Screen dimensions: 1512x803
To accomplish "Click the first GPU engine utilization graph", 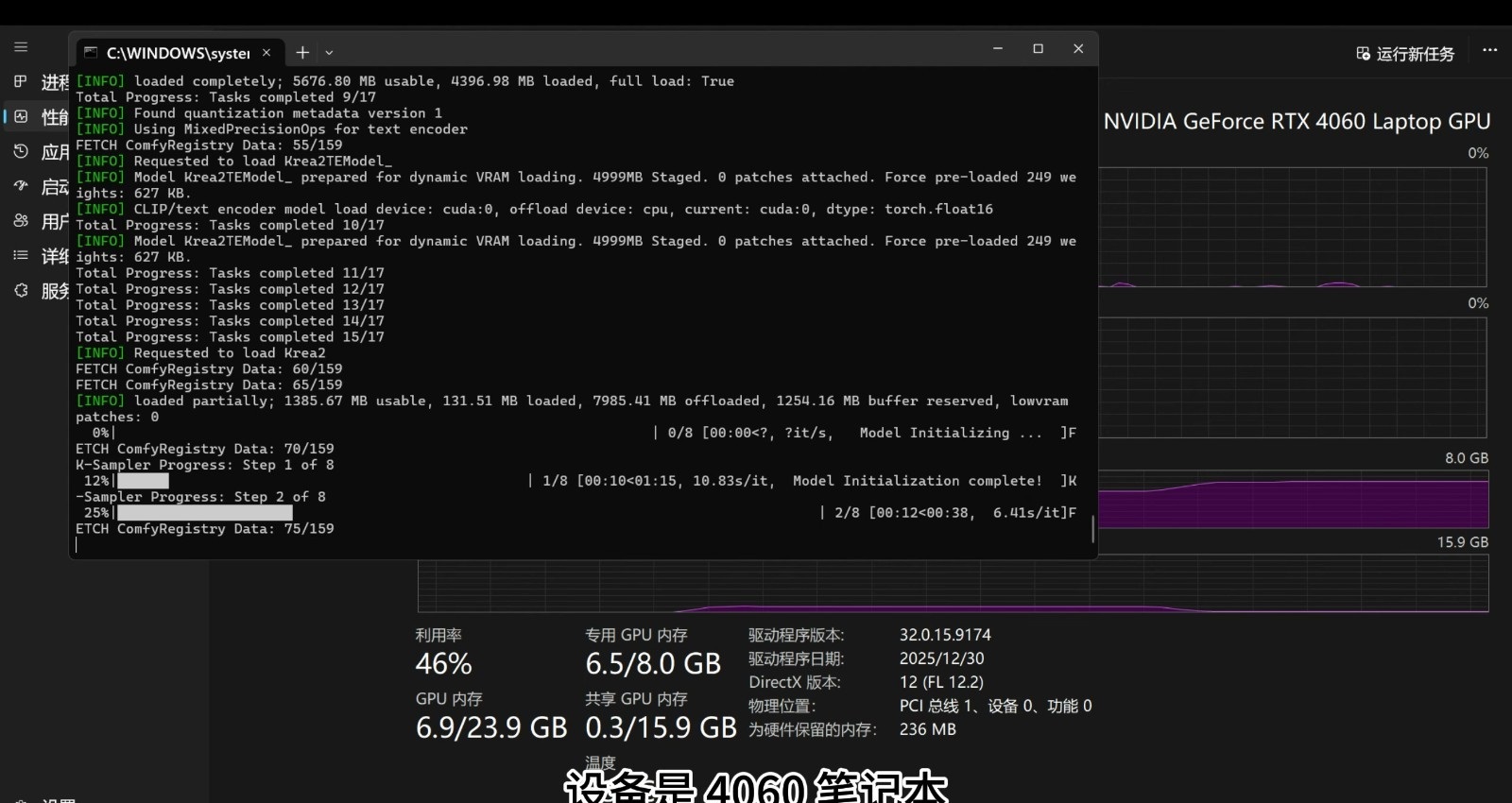I will 1294,227.
